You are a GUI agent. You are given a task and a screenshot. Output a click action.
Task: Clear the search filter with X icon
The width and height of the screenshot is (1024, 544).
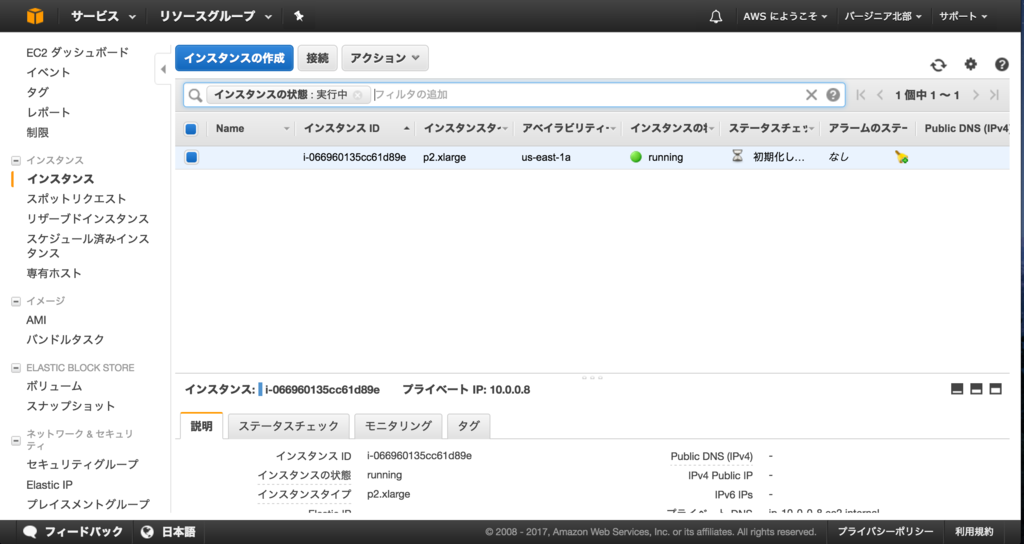coord(811,95)
